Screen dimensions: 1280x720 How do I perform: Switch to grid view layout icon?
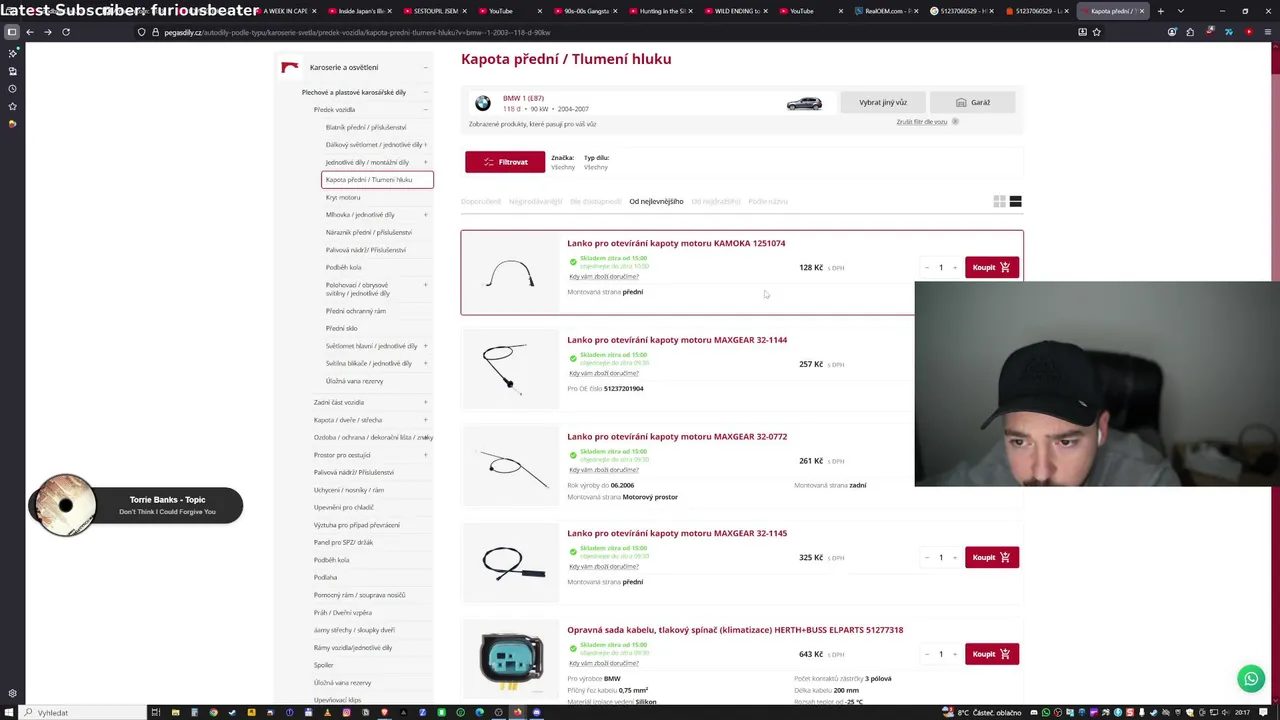coord(999,201)
